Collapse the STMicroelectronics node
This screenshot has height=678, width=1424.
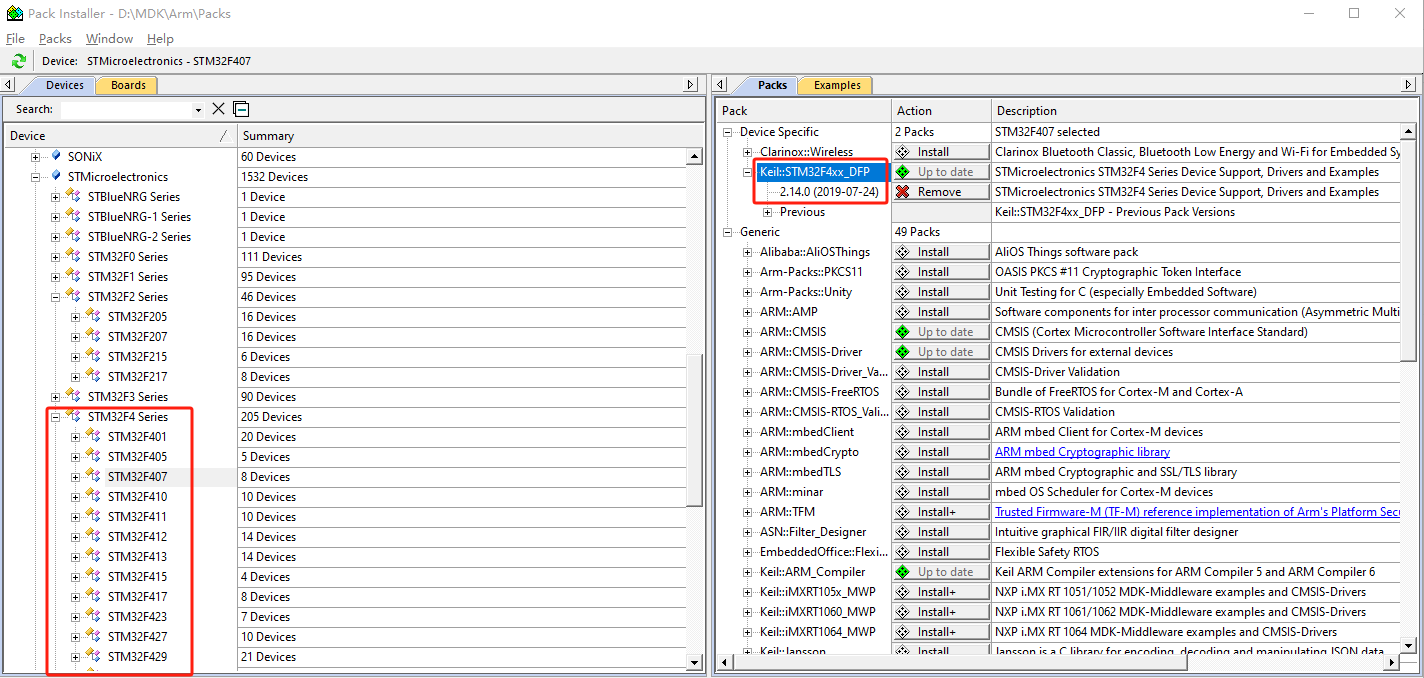click(35, 177)
